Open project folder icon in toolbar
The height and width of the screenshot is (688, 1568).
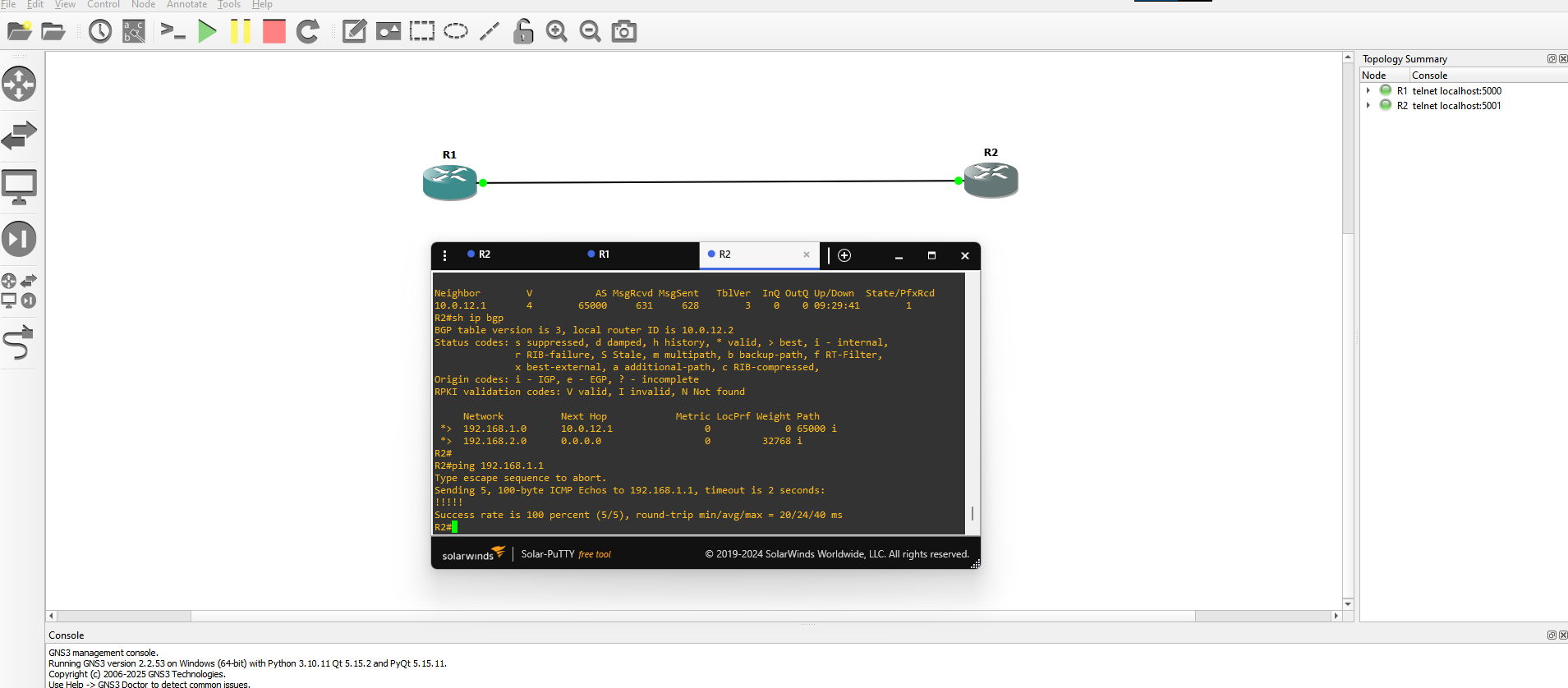pyautogui.click(x=53, y=31)
